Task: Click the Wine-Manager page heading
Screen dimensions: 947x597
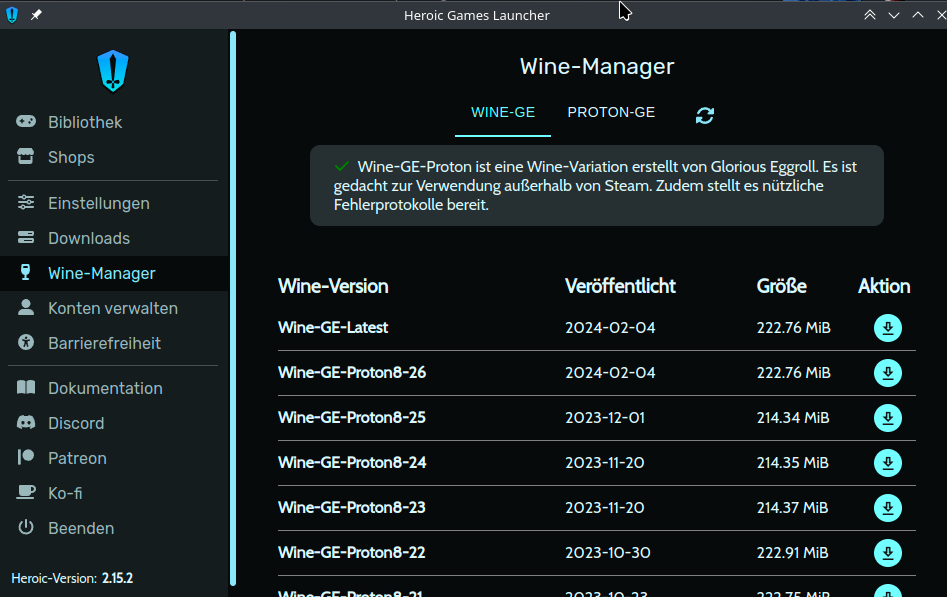Action: [597, 66]
